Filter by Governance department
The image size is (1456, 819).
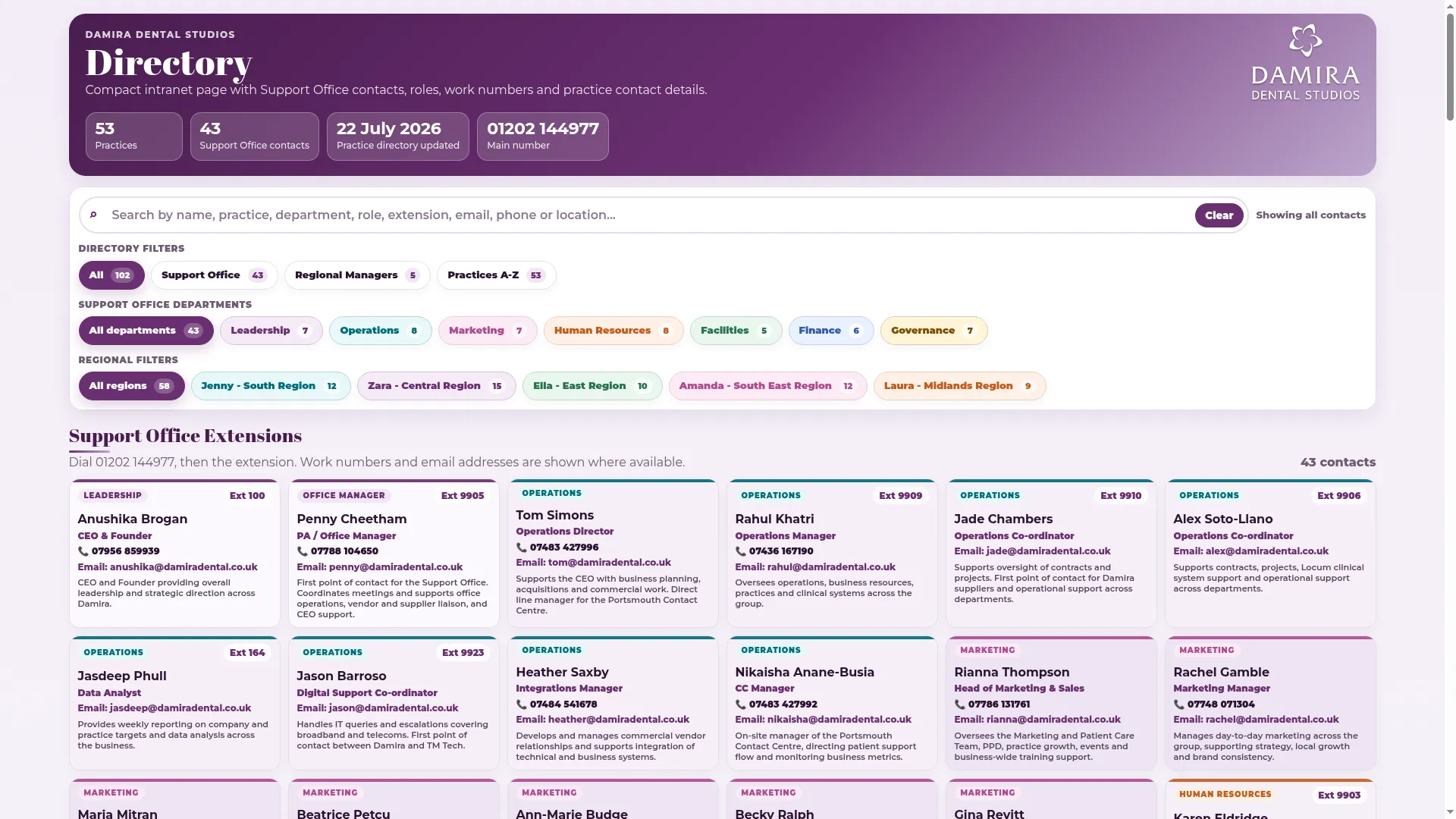point(934,331)
